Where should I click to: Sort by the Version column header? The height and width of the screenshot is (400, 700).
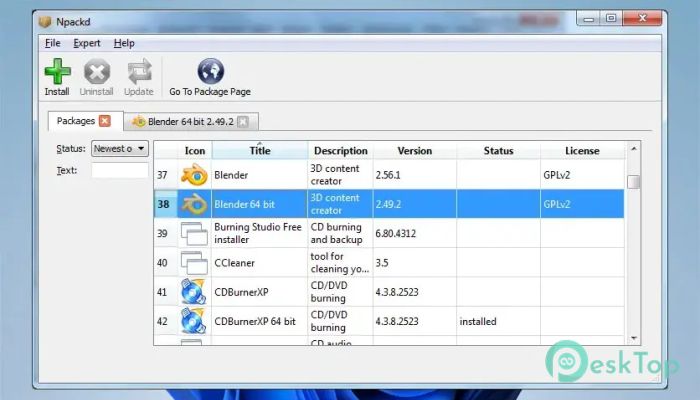[x=415, y=150]
